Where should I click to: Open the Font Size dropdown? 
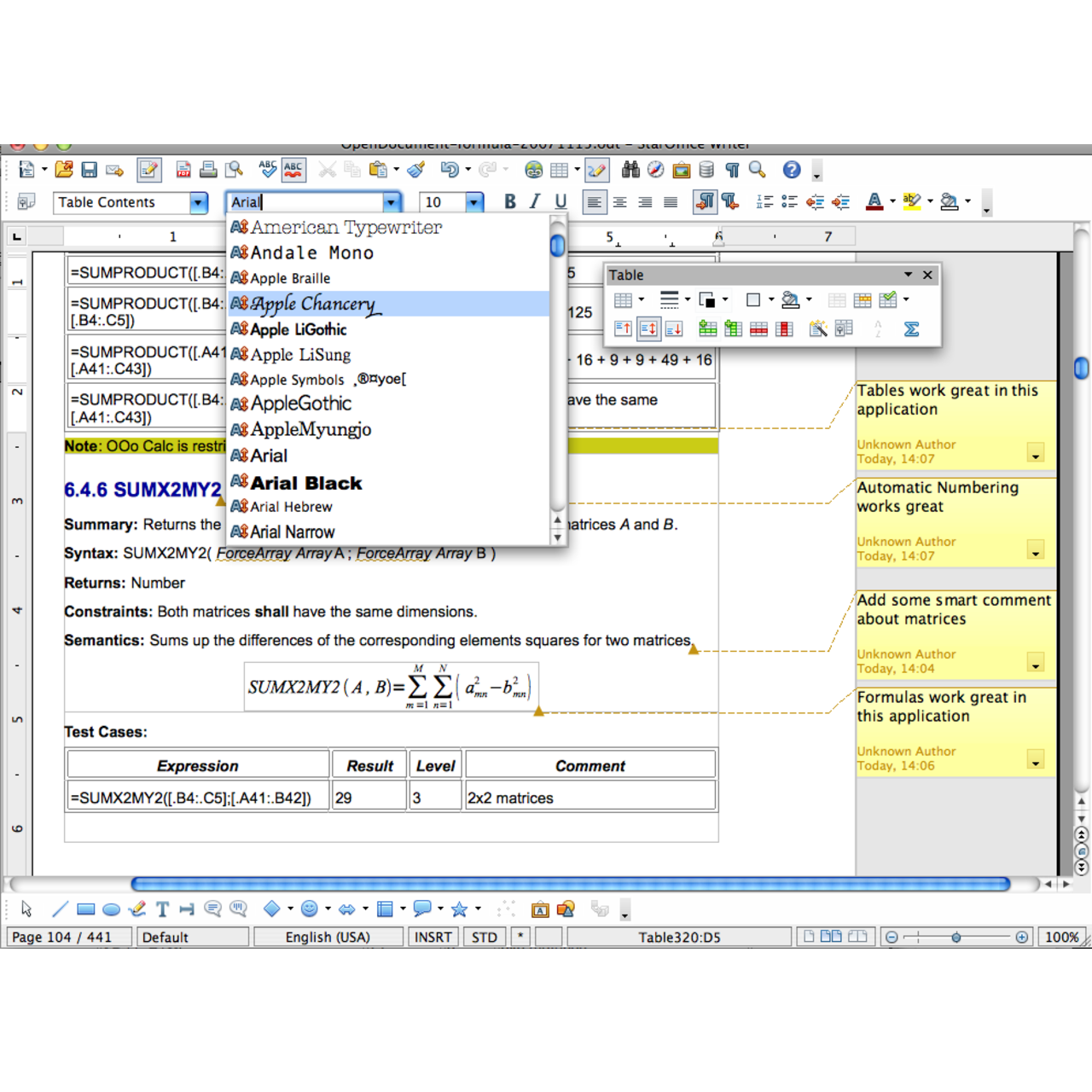coord(473,202)
